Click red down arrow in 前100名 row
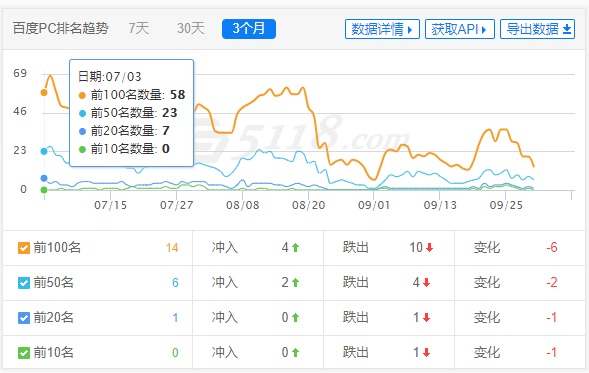The width and height of the screenshot is (589, 373). pos(429,248)
